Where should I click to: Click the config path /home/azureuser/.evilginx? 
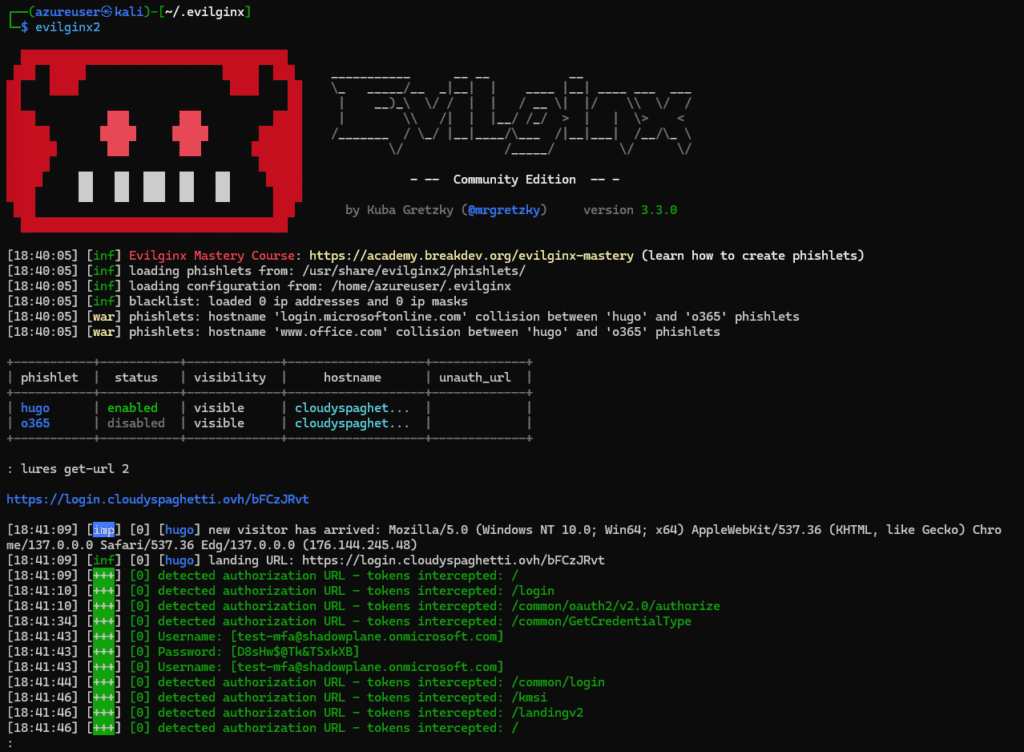point(421,286)
